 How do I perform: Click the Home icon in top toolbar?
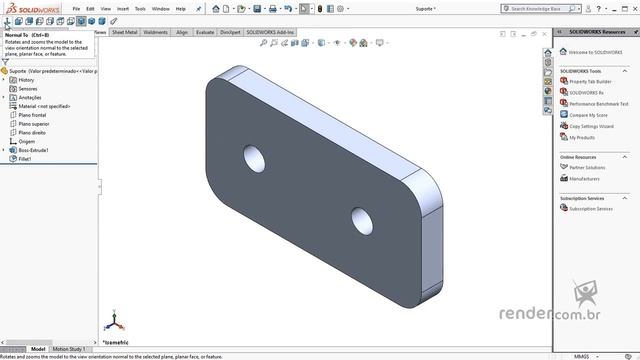coord(216,9)
